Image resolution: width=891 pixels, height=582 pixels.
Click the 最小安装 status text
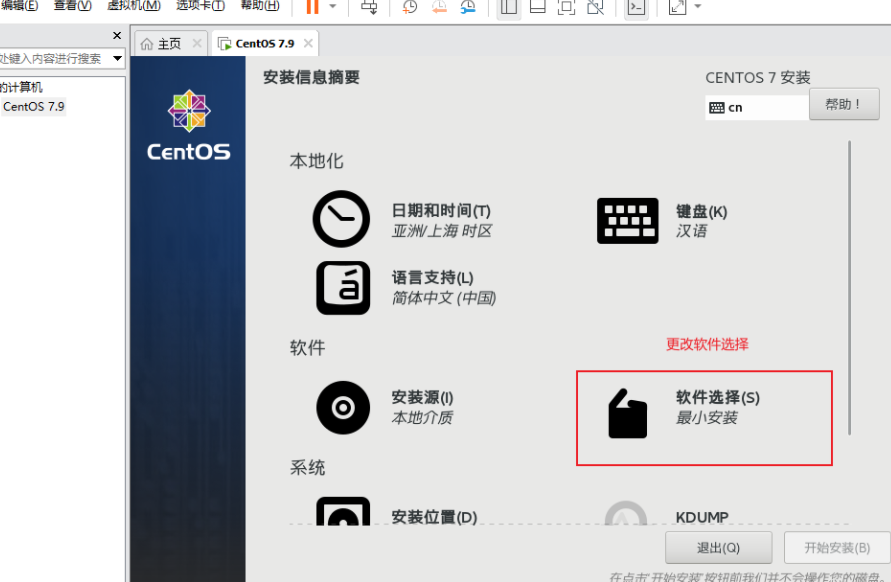click(x=706, y=418)
